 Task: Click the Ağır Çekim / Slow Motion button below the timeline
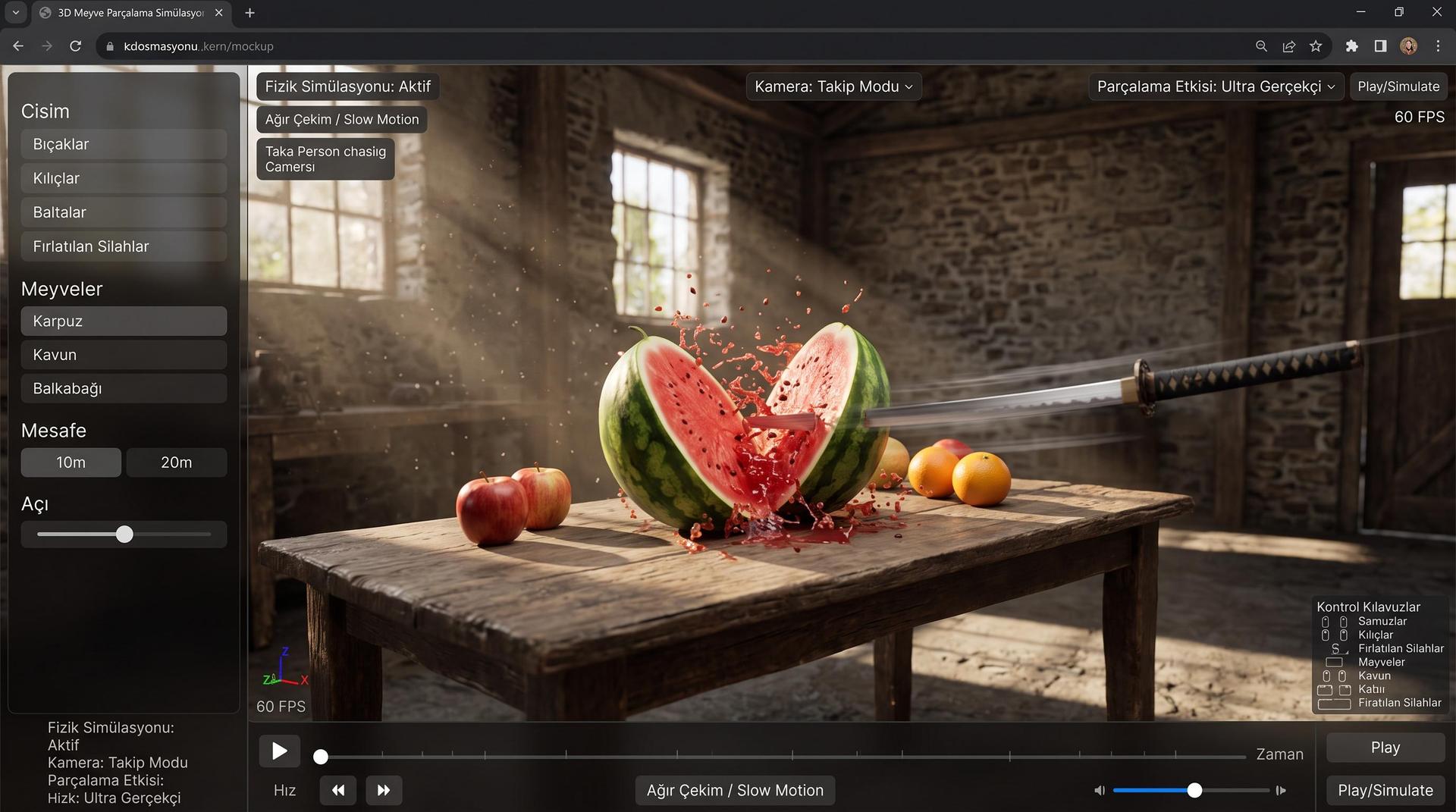735,790
